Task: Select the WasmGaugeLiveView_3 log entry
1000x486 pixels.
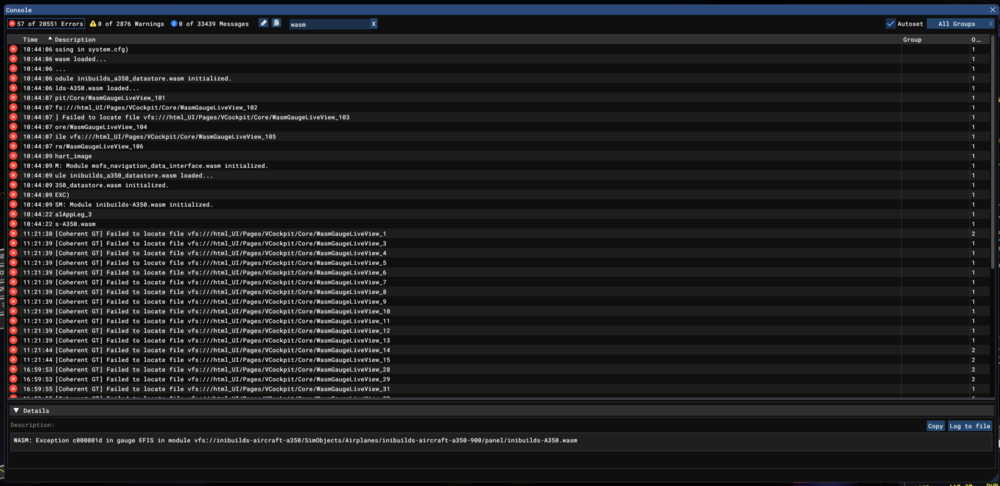Action: [497, 244]
